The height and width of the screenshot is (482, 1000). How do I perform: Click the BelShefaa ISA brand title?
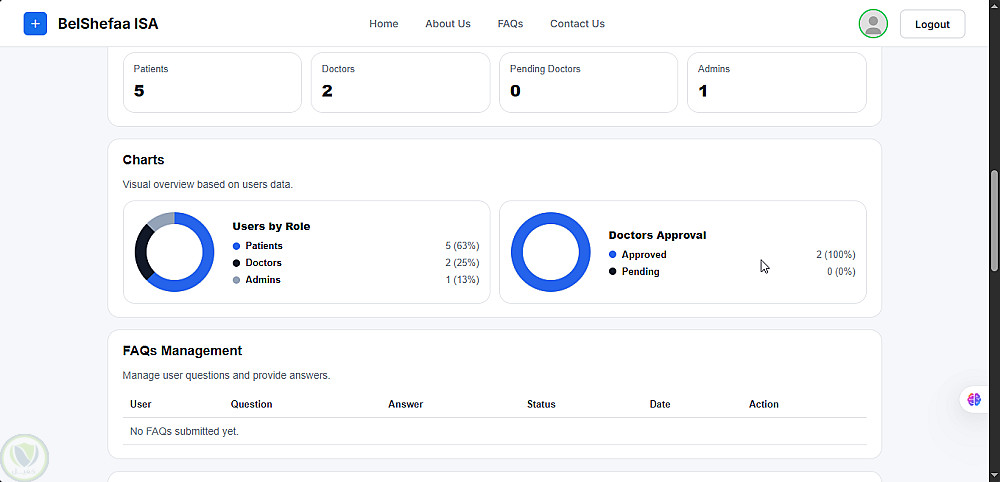pyautogui.click(x=108, y=24)
